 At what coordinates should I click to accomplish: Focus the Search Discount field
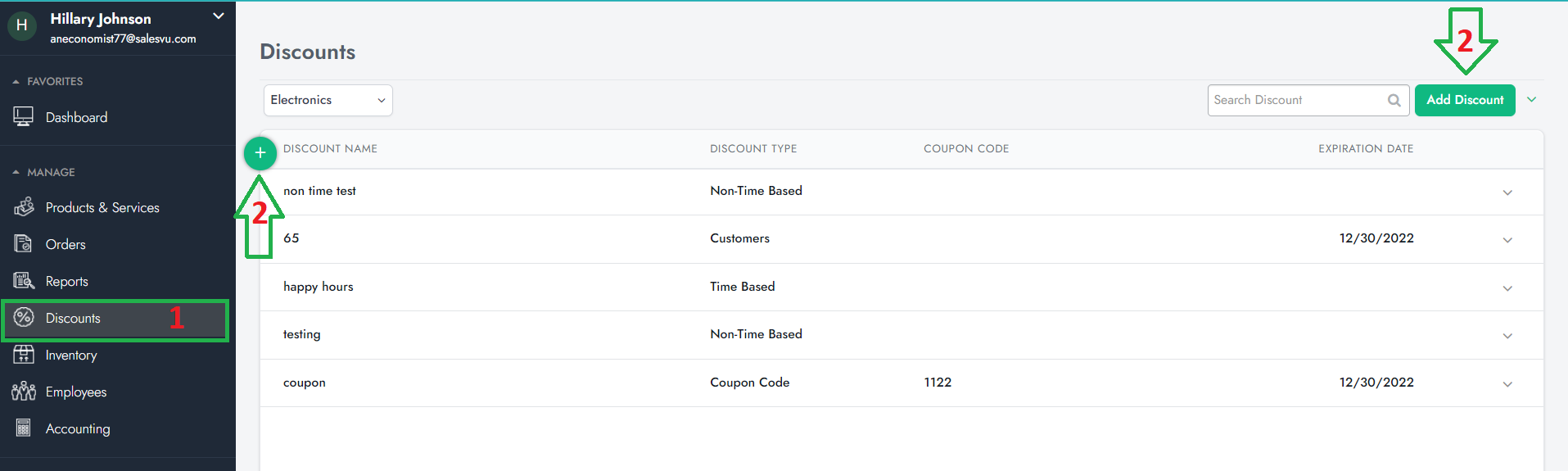pyautogui.click(x=1295, y=100)
